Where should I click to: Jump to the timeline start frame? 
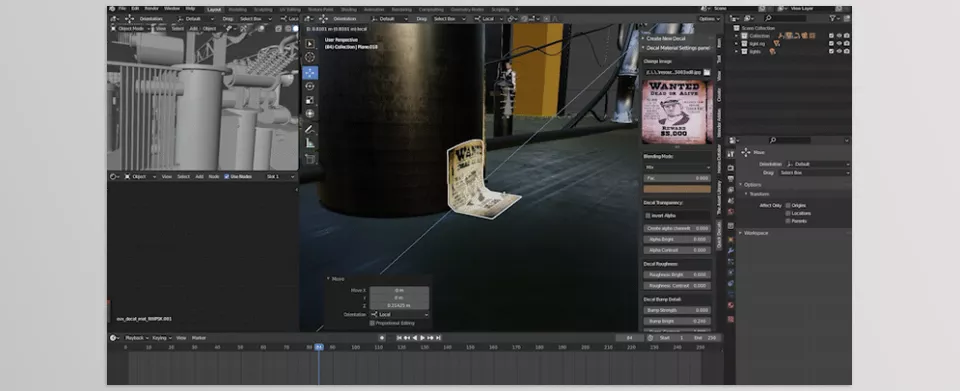pos(399,338)
